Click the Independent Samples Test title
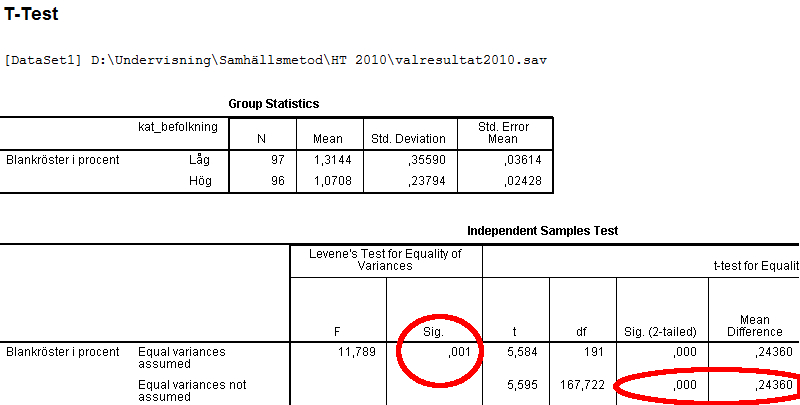800x405 pixels. click(x=542, y=230)
